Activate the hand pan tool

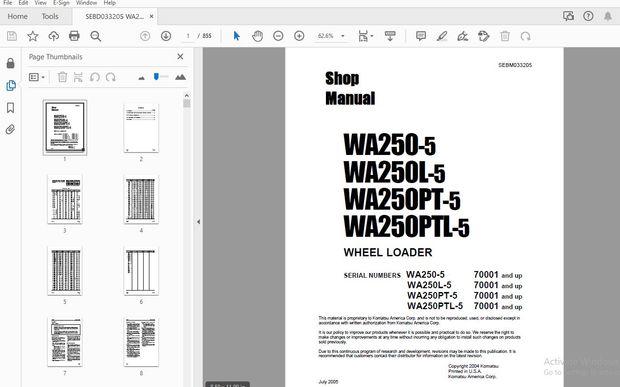pos(257,36)
